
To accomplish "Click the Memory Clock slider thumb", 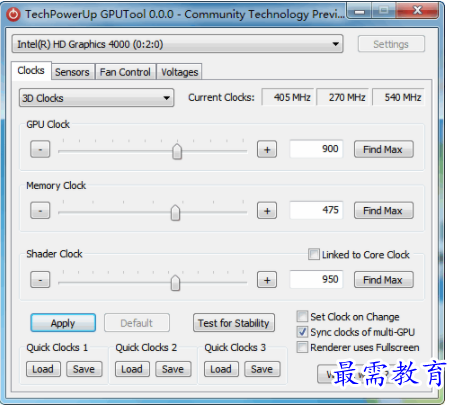I will pyautogui.click(x=175, y=213).
